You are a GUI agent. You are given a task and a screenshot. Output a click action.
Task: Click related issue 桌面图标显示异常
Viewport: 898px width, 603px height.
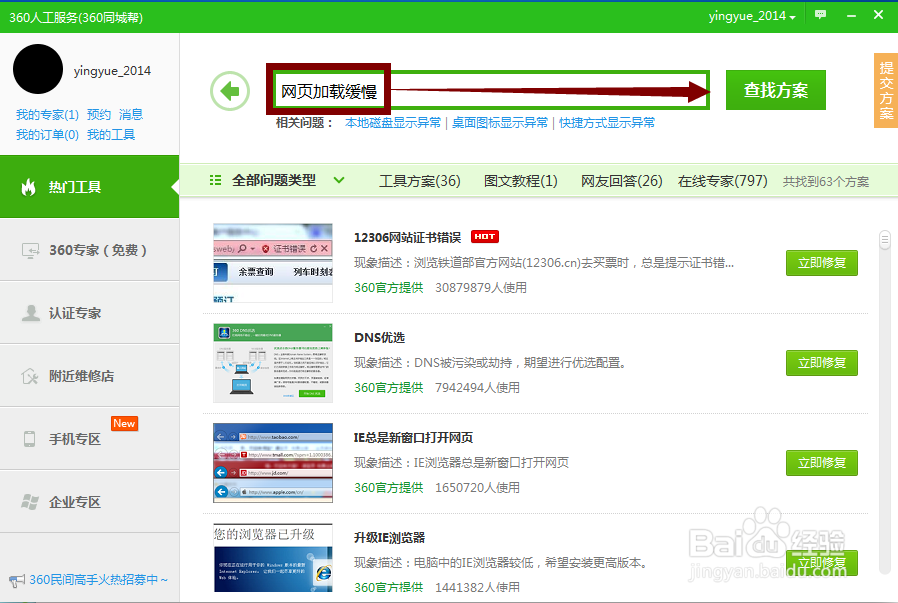click(500, 123)
